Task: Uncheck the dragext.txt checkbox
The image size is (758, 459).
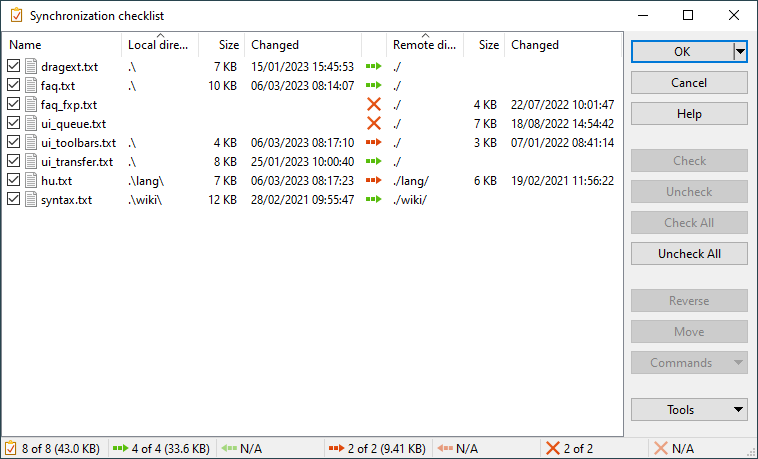Action: [13, 66]
